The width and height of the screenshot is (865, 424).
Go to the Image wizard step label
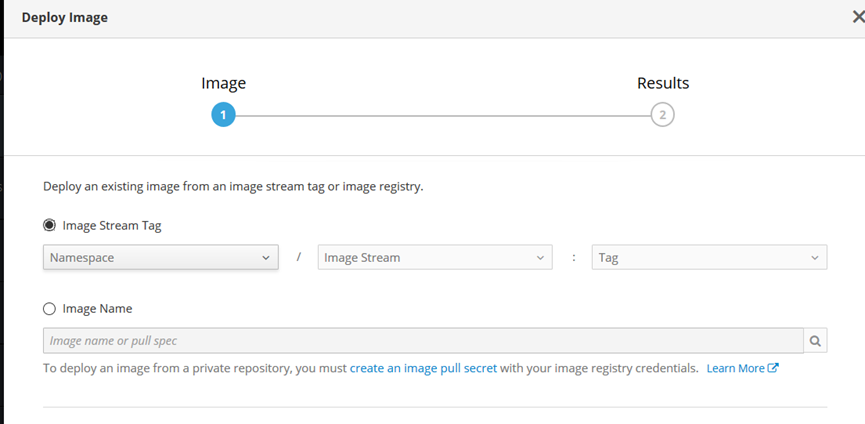[x=223, y=83]
